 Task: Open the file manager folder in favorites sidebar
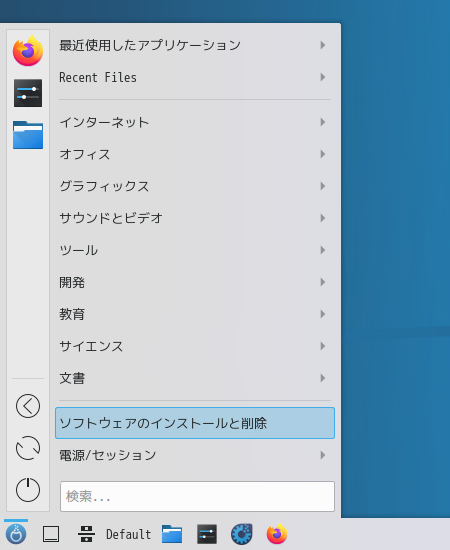[x=28, y=135]
